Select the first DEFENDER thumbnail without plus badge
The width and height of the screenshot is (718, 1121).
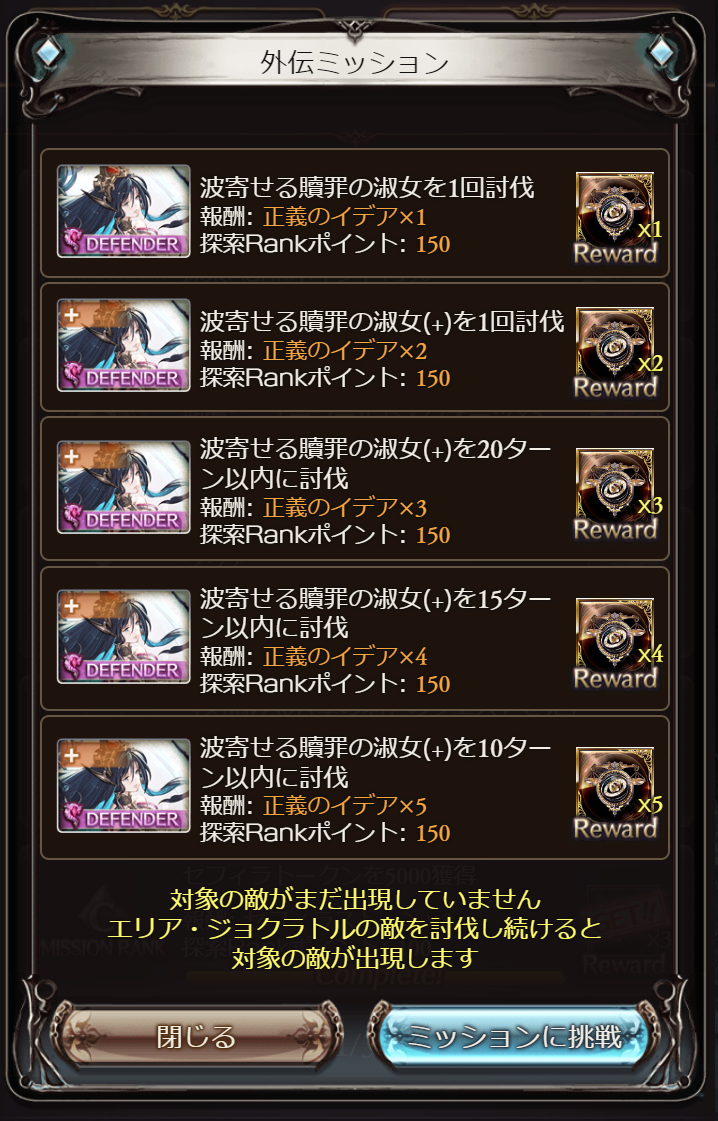[x=124, y=211]
